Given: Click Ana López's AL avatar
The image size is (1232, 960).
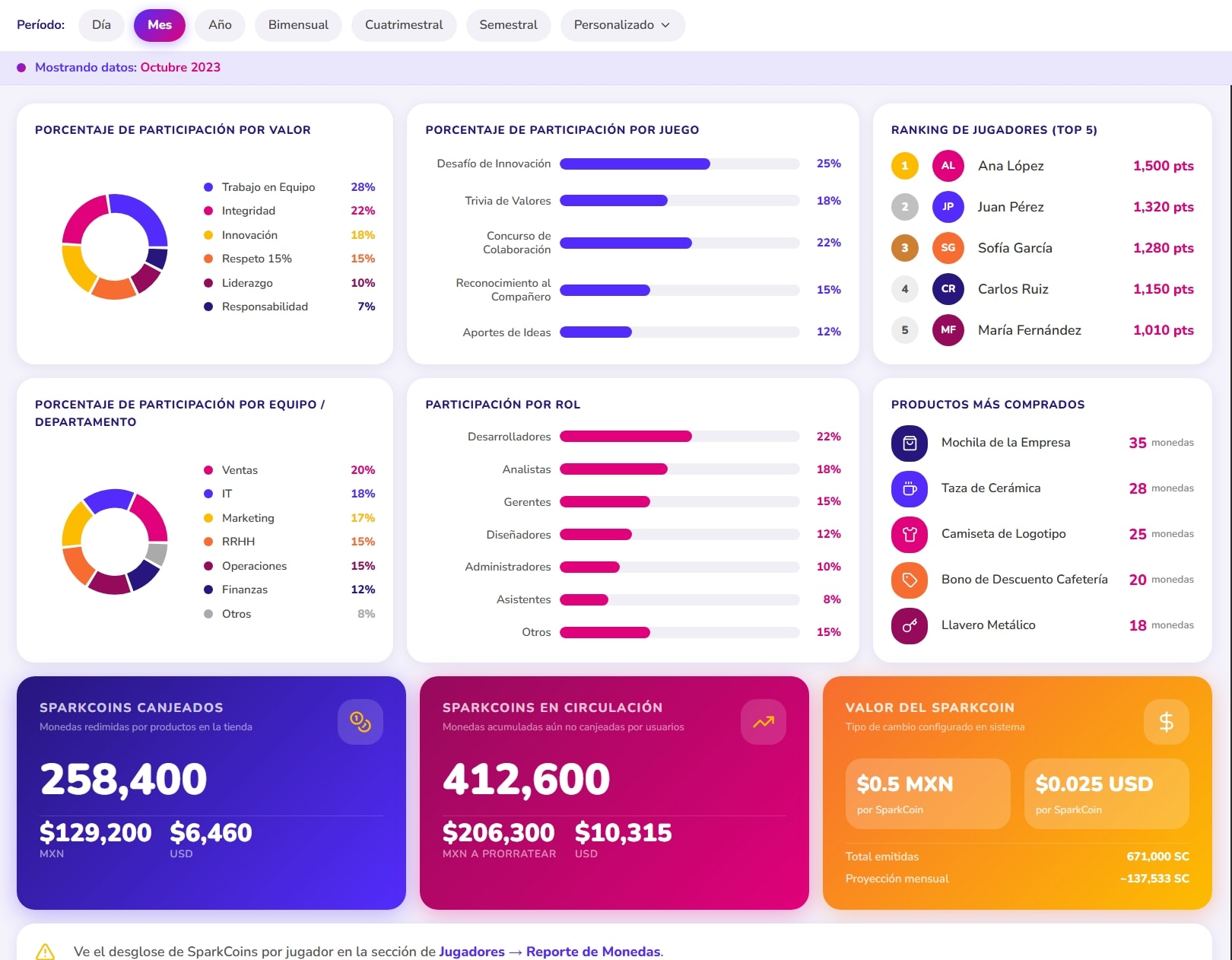Looking at the screenshot, I should click(x=948, y=166).
